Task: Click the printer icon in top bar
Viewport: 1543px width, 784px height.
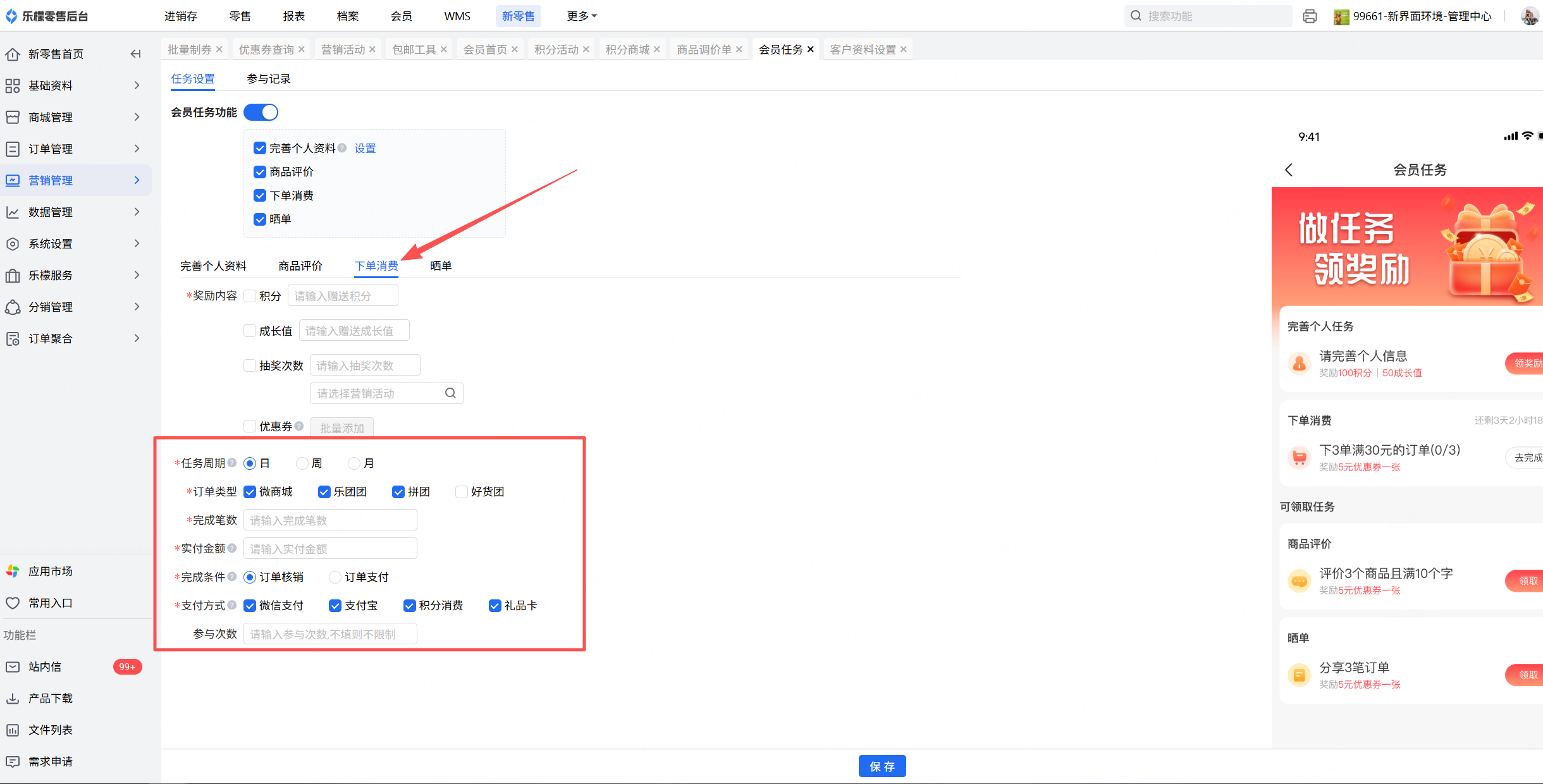Action: point(1310,16)
